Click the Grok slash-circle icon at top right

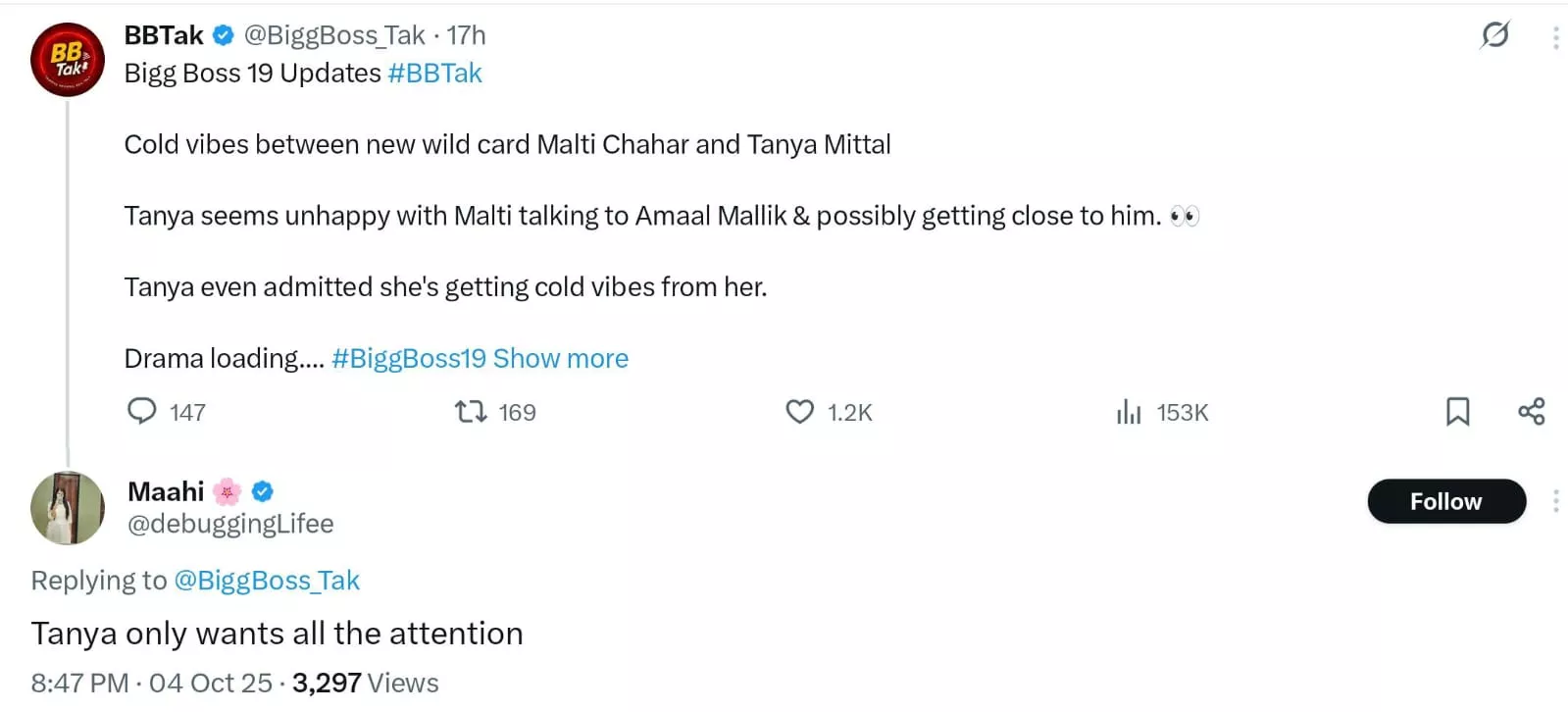tap(1494, 36)
